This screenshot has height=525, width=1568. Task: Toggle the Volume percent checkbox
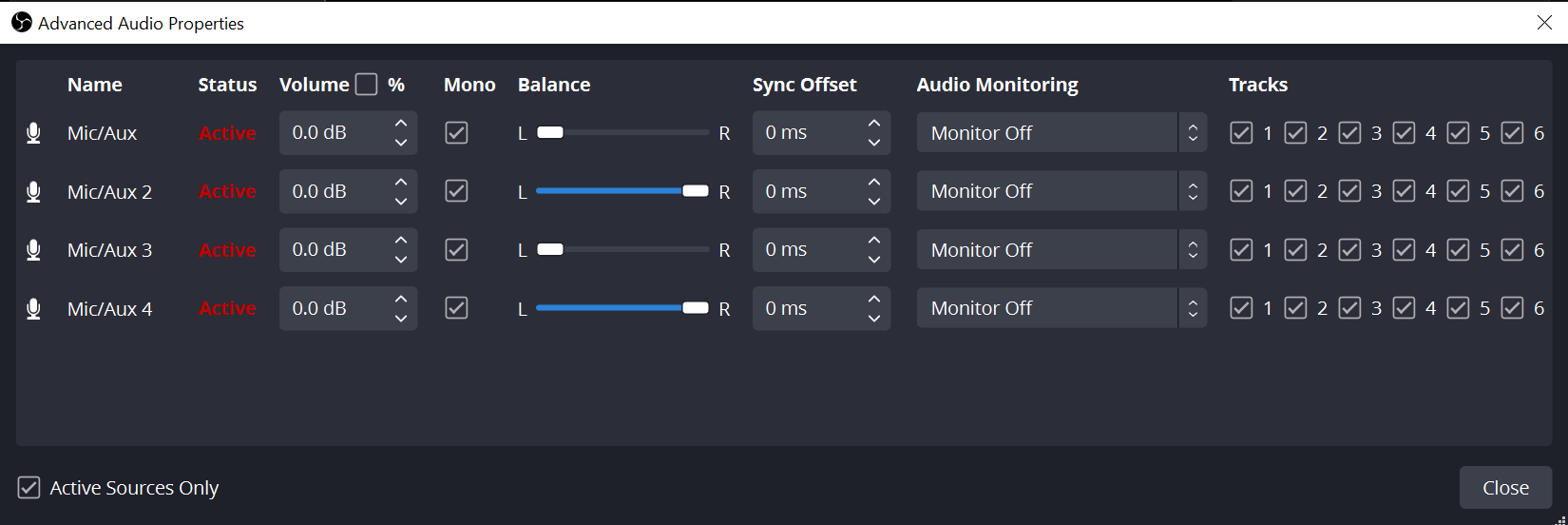[x=366, y=85]
